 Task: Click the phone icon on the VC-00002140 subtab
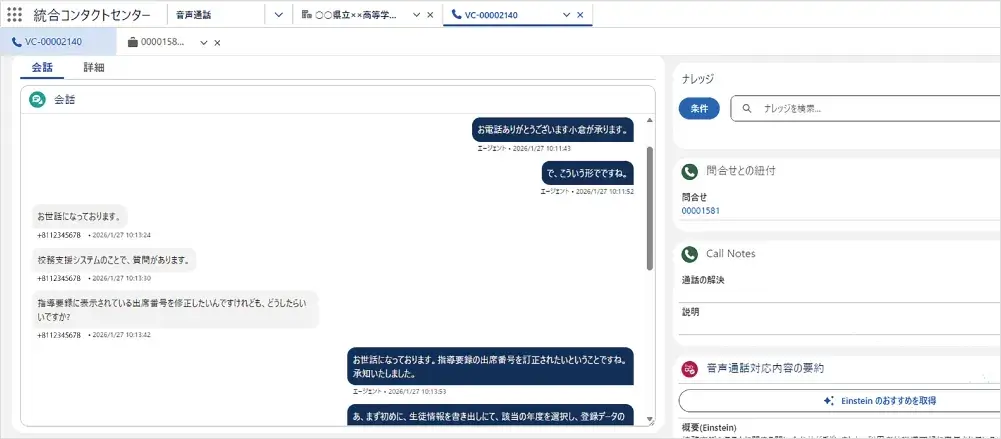pos(17,42)
